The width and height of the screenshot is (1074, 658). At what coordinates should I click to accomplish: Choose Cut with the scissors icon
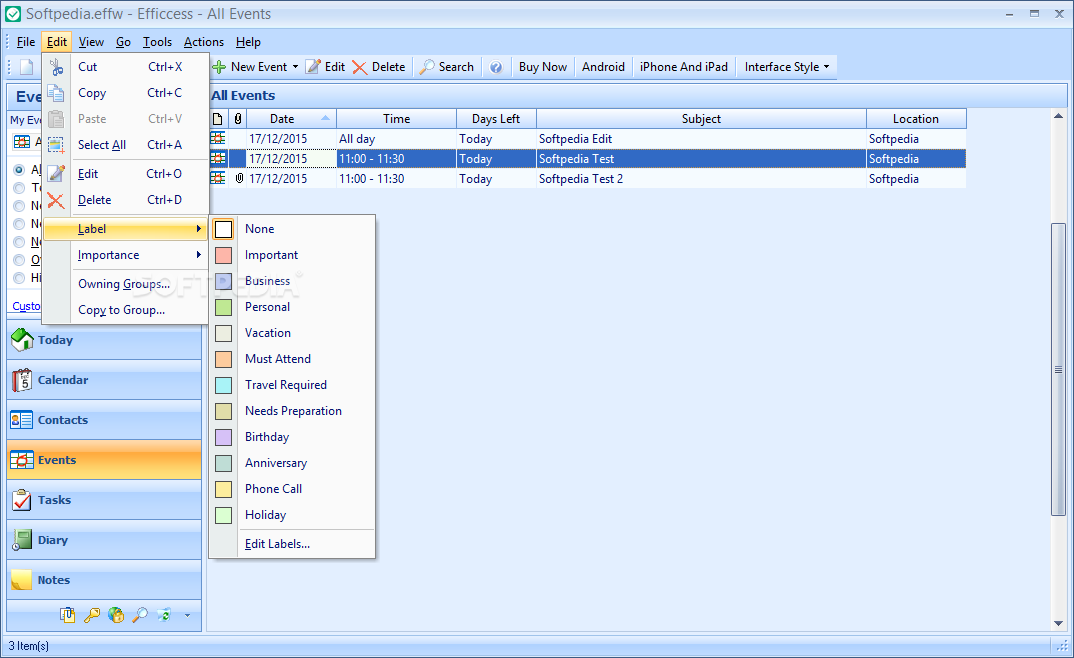[x=125, y=66]
